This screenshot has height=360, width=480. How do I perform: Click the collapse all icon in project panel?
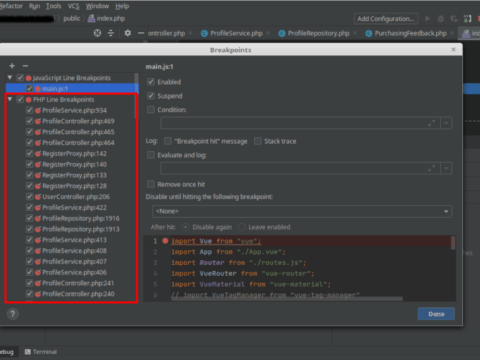(x=111, y=33)
